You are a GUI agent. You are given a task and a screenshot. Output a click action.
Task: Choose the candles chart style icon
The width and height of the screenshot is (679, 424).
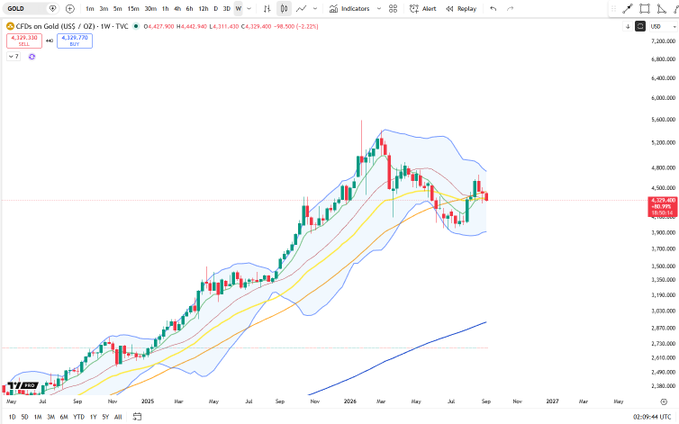(284, 9)
